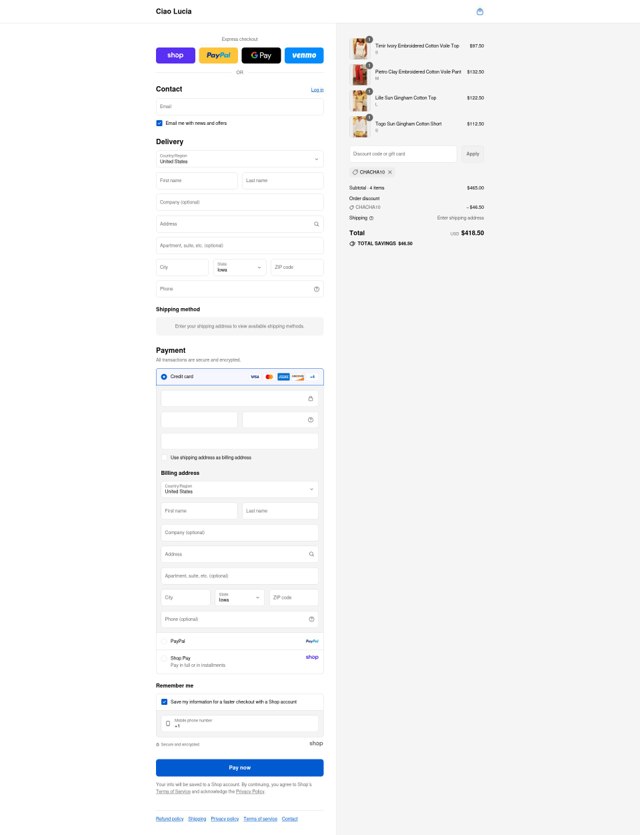Screen dimensions: 640x835
Task: Remove the CHACHA10 discount code tag
Action: pos(390,172)
